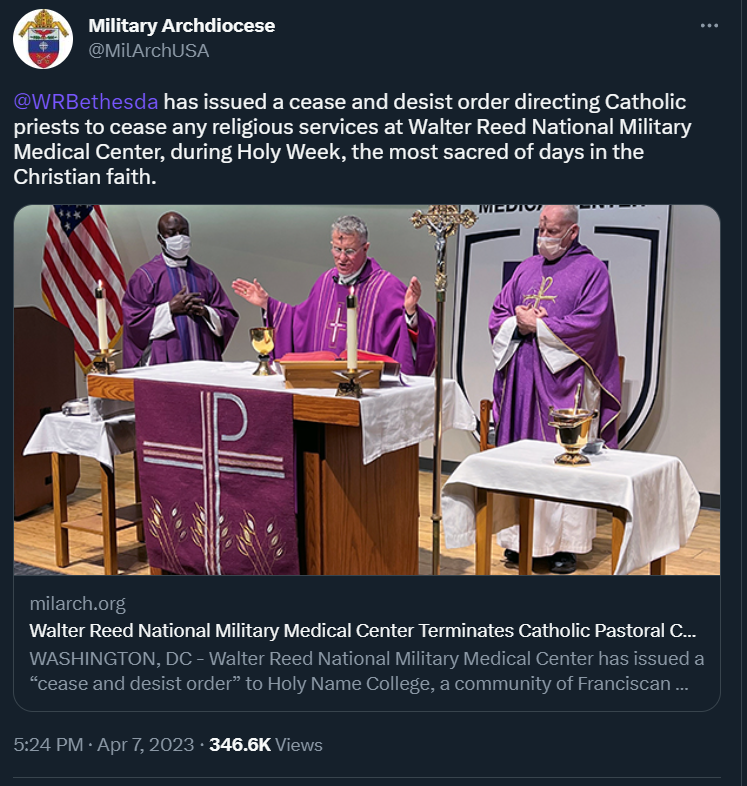Open the milarch.org domain link
Screen dimensions: 747x786
tap(77, 603)
